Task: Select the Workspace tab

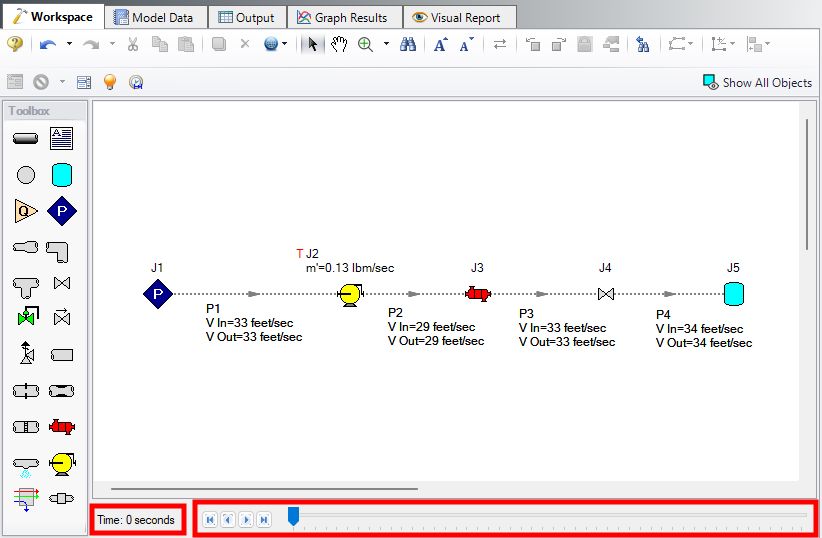Action: 52,16
